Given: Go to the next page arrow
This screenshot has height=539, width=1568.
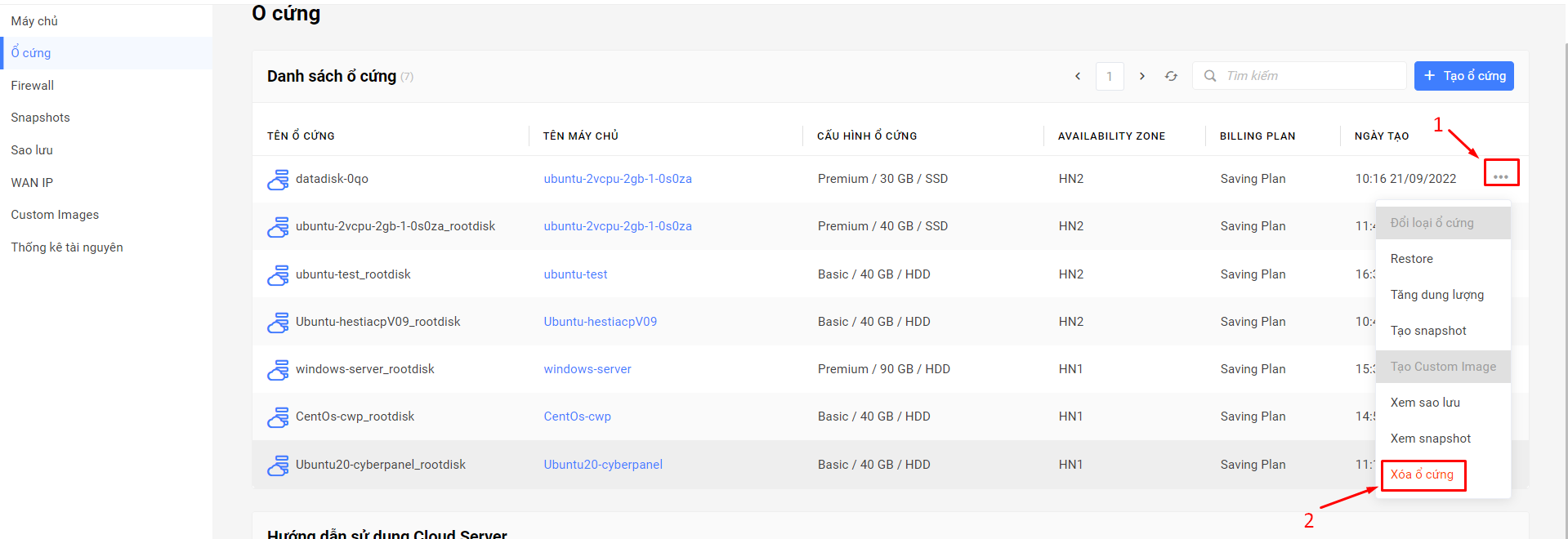Looking at the screenshot, I should click(x=1142, y=76).
